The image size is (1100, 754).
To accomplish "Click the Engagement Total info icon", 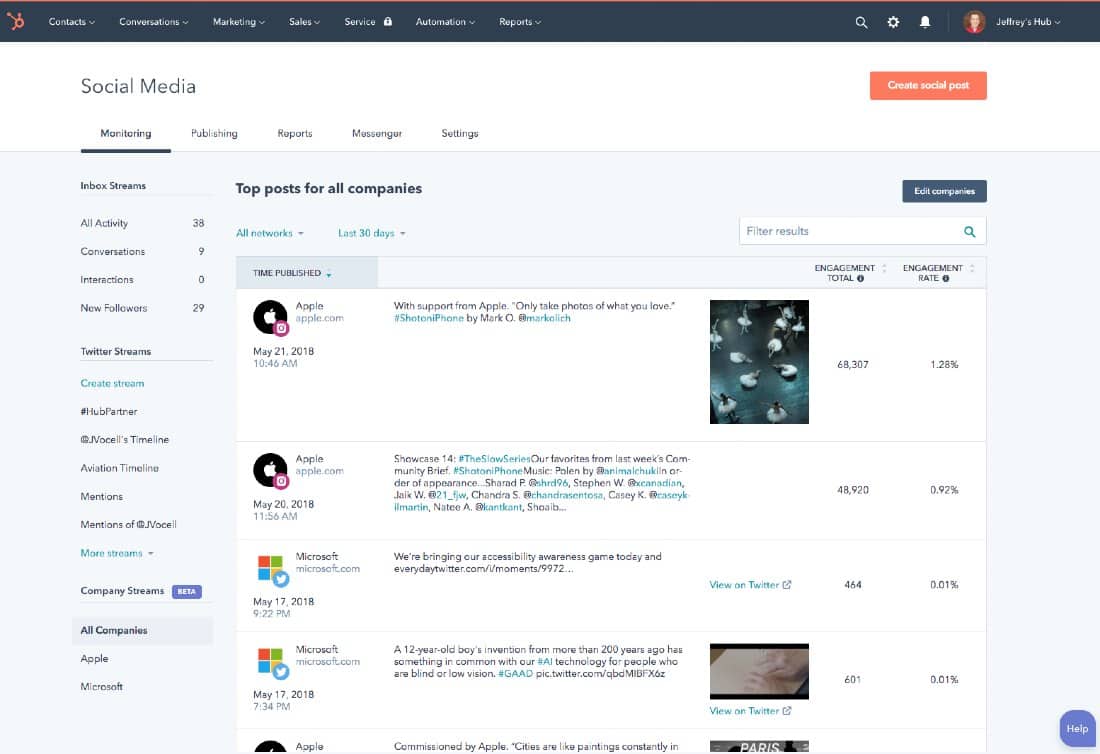I will [860, 279].
